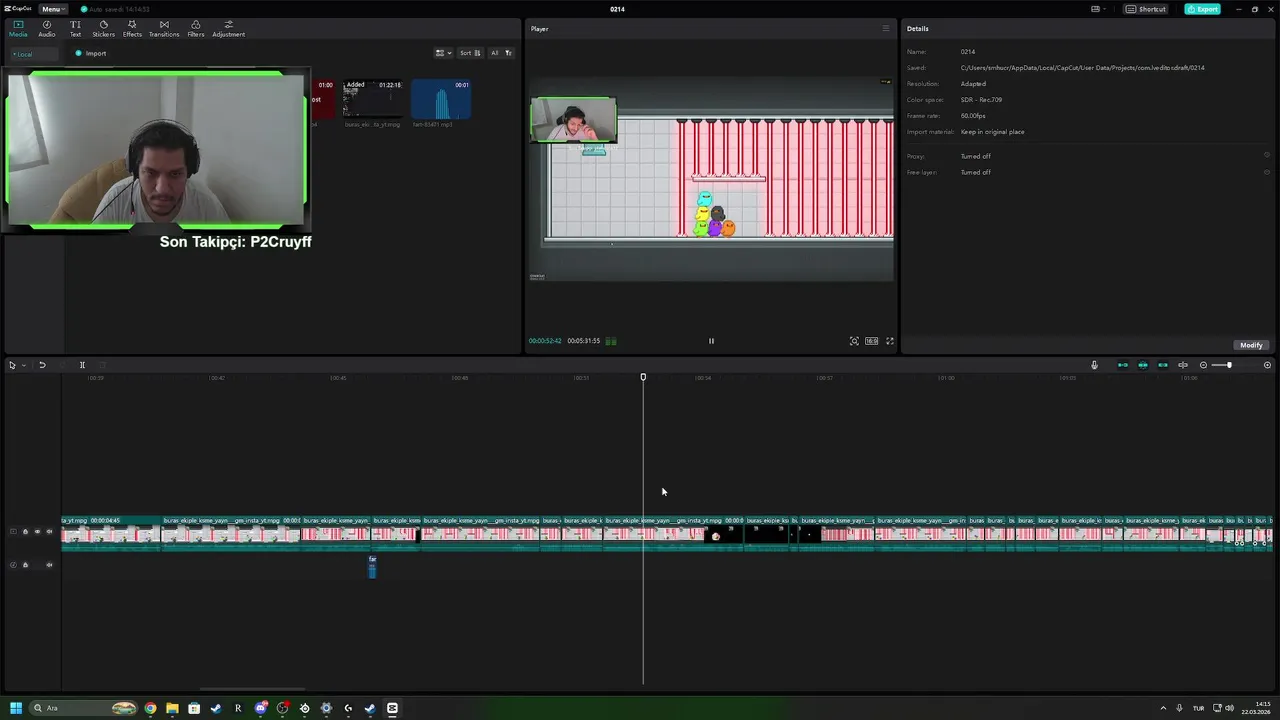Open the layout icon next to Shortcut
Screen dimensions: 1280x720
point(1098,9)
